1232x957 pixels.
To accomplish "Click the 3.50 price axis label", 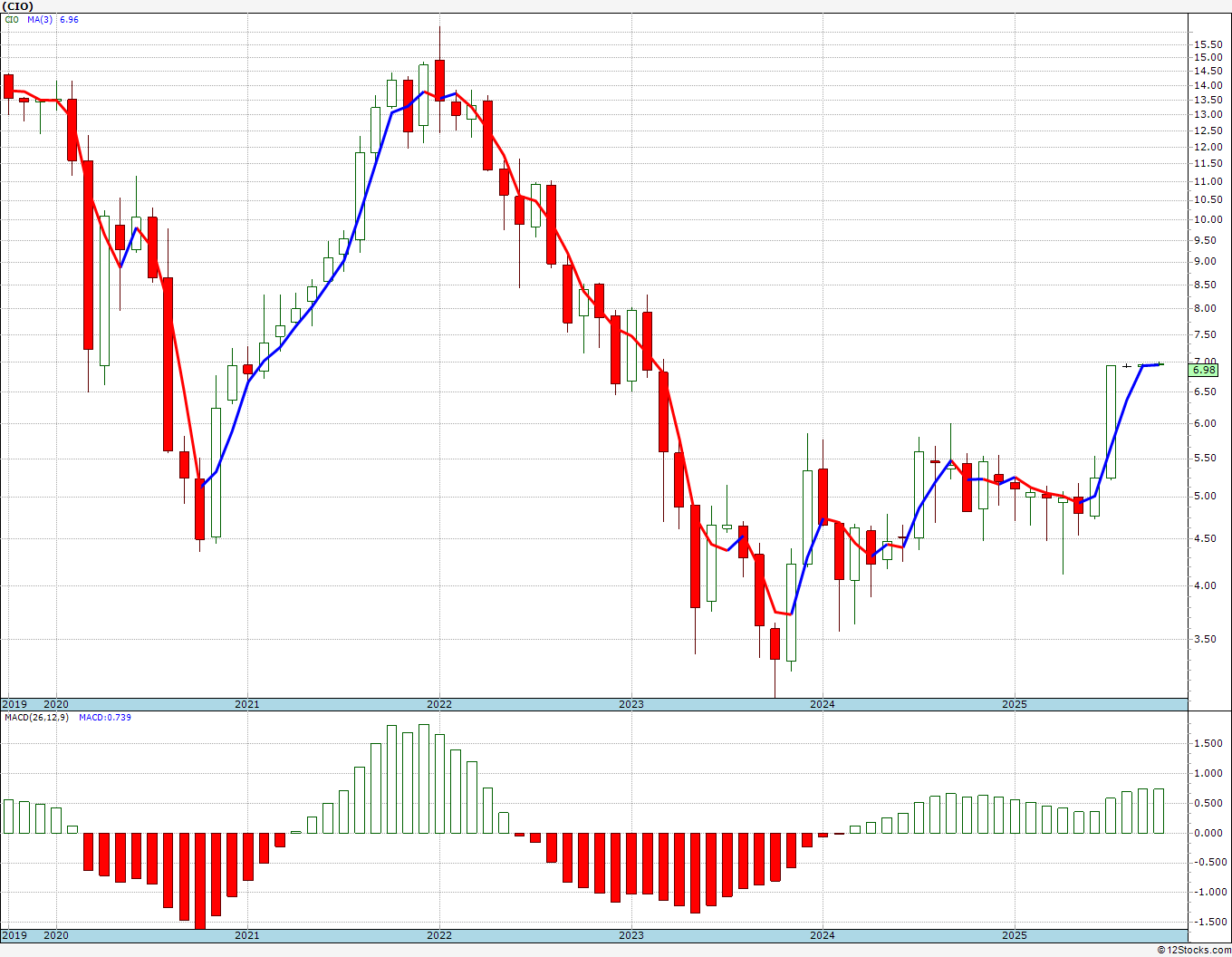I will pyautogui.click(x=1204, y=639).
